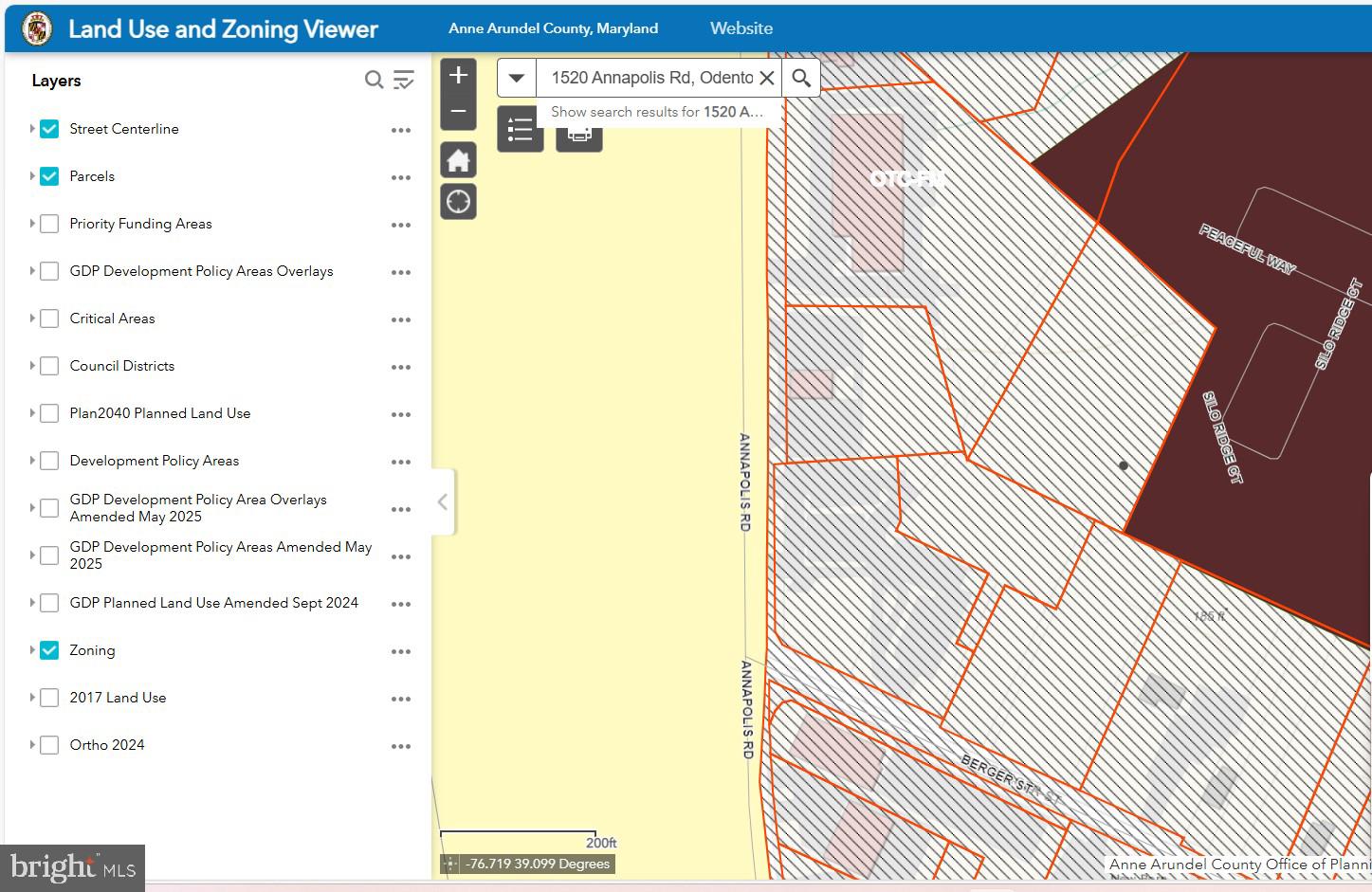The height and width of the screenshot is (892, 1372).
Task: Turn off the Zoning layer
Action: point(49,650)
